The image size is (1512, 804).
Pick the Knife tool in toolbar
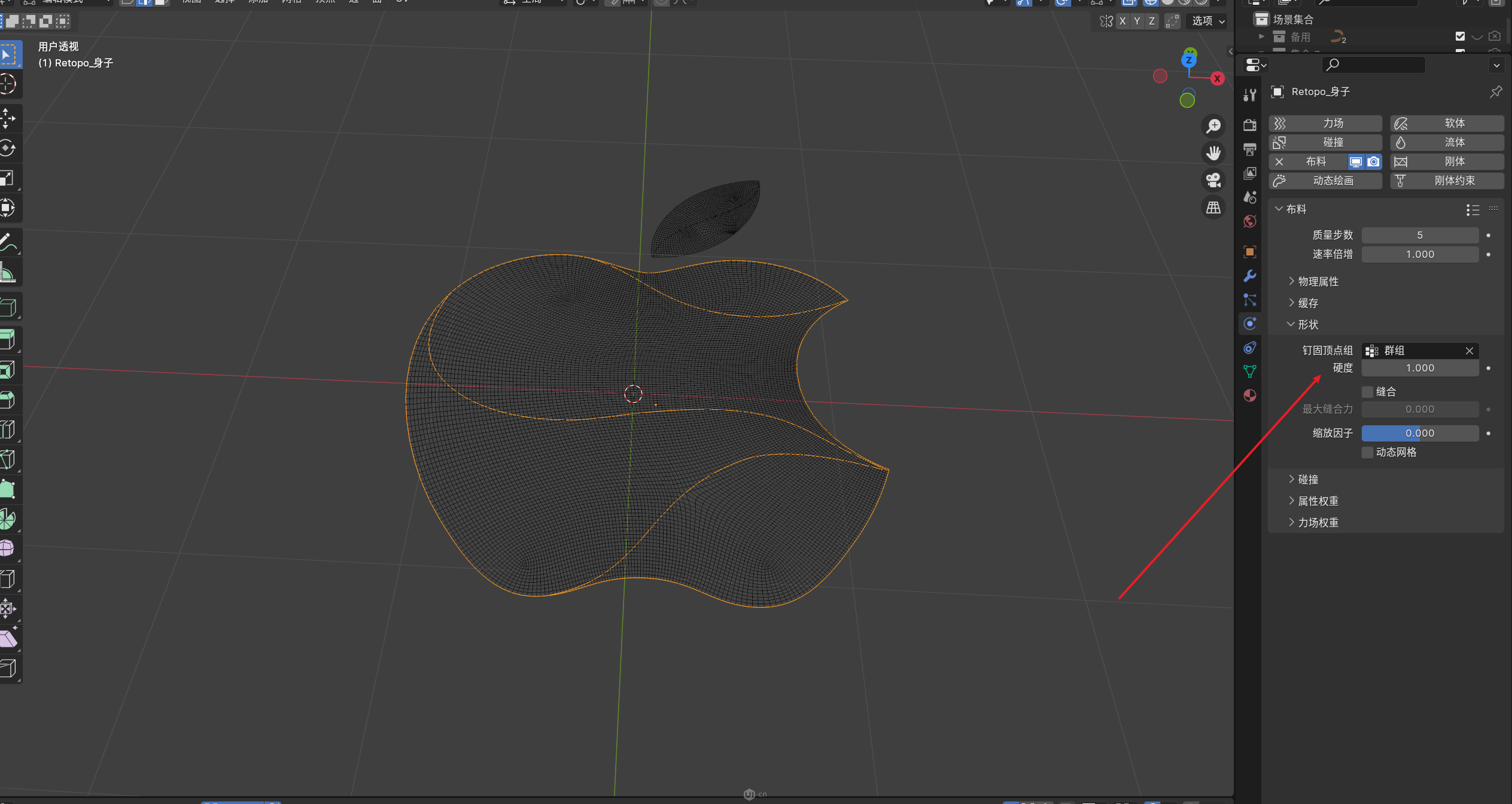coord(8,459)
